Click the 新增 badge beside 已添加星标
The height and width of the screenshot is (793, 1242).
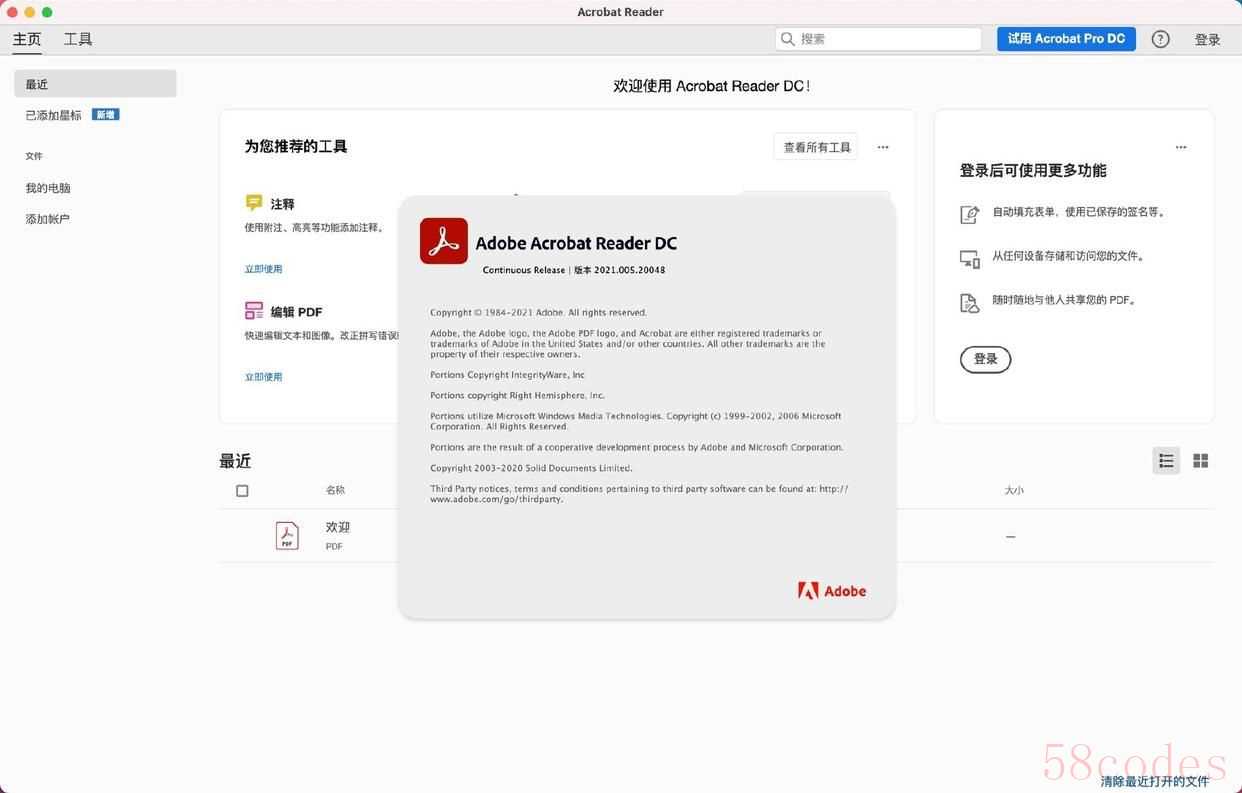point(106,115)
